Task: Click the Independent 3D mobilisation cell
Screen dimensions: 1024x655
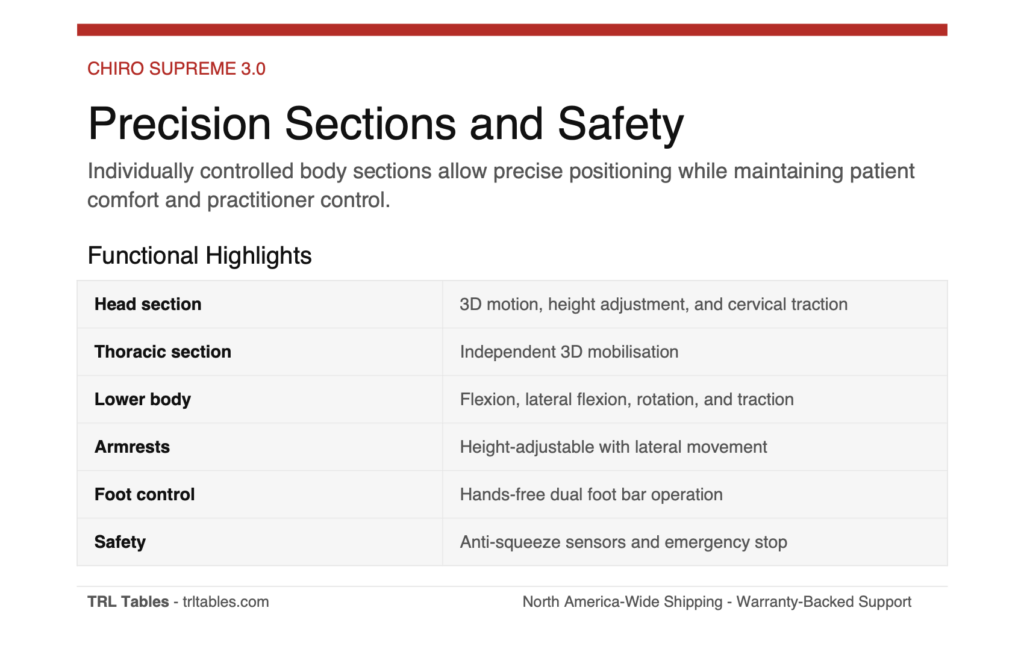Action: pos(569,352)
